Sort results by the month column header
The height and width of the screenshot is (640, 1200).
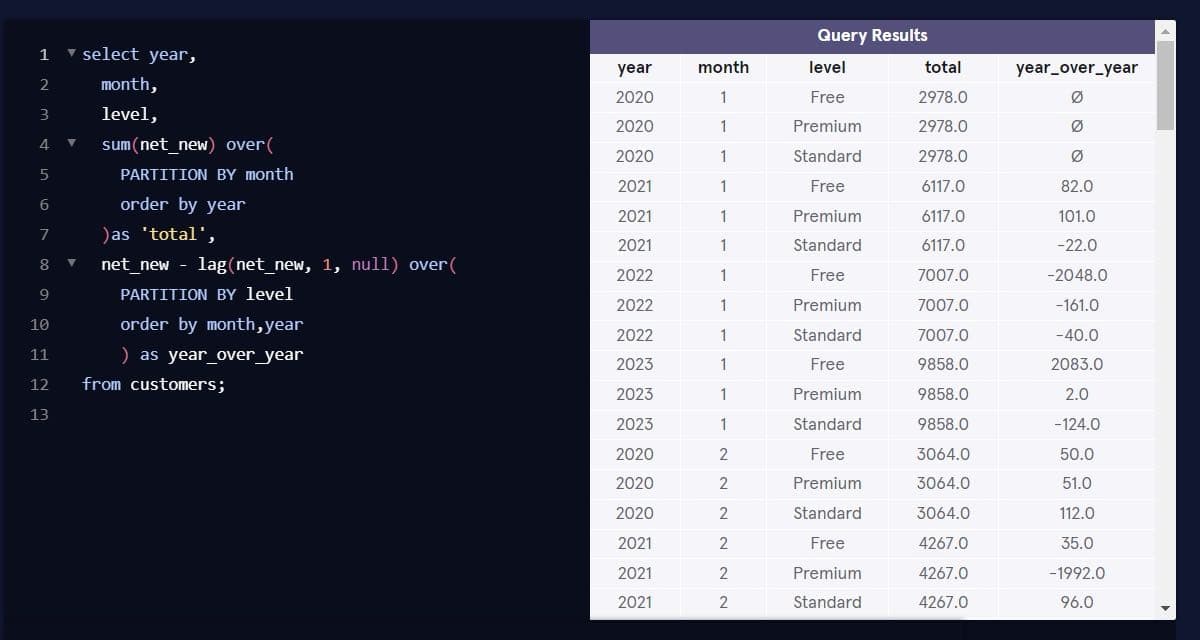(x=723, y=67)
